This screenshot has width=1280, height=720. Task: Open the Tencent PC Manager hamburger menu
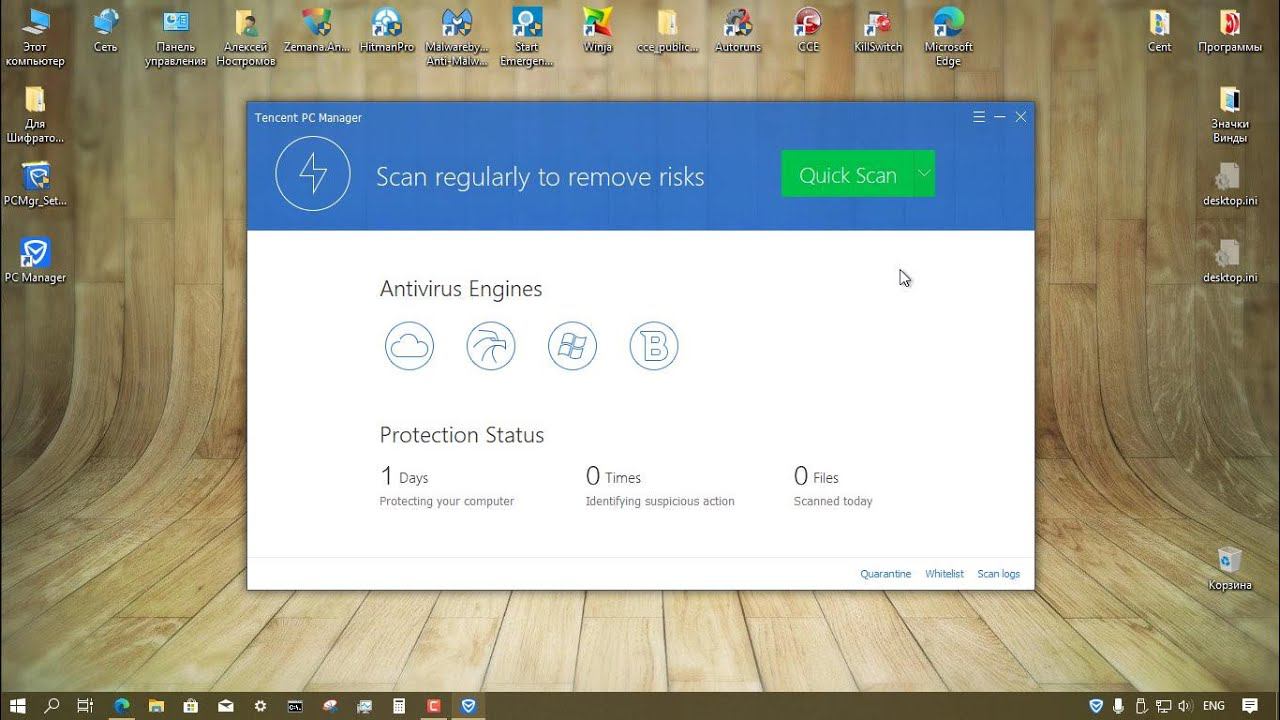click(979, 117)
